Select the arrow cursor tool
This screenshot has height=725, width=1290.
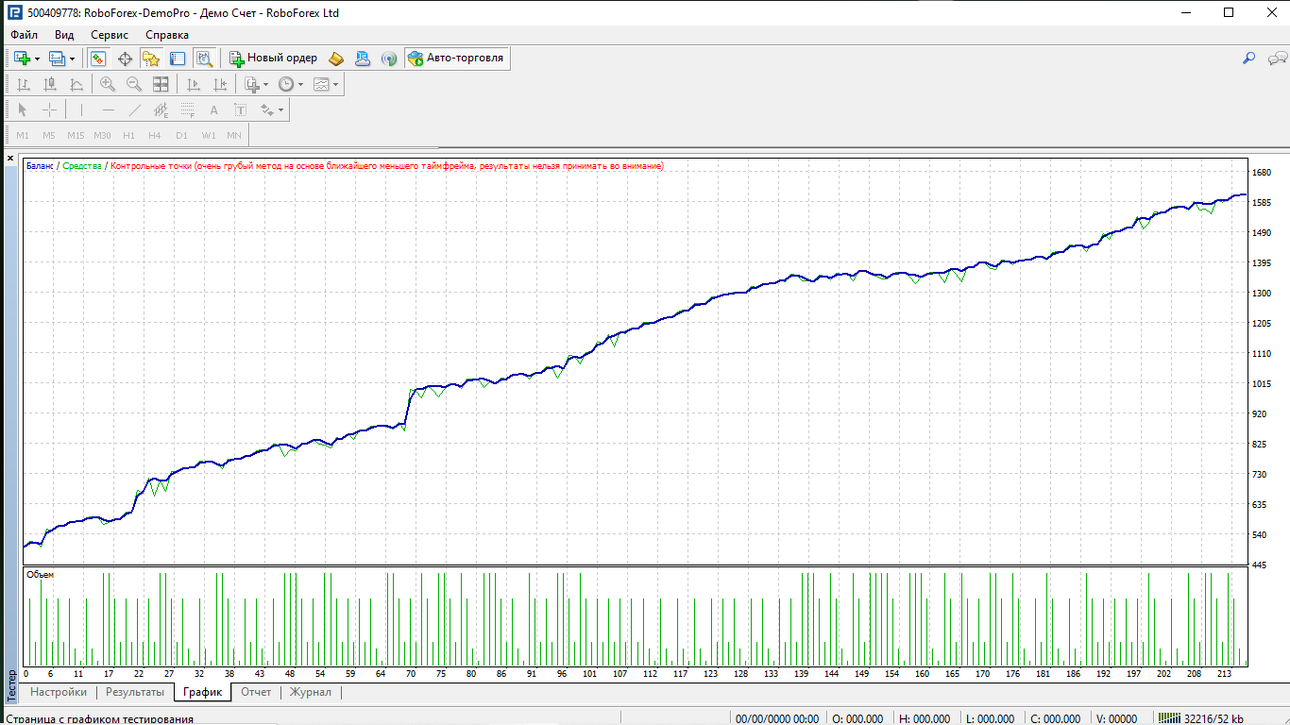pos(23,110)
